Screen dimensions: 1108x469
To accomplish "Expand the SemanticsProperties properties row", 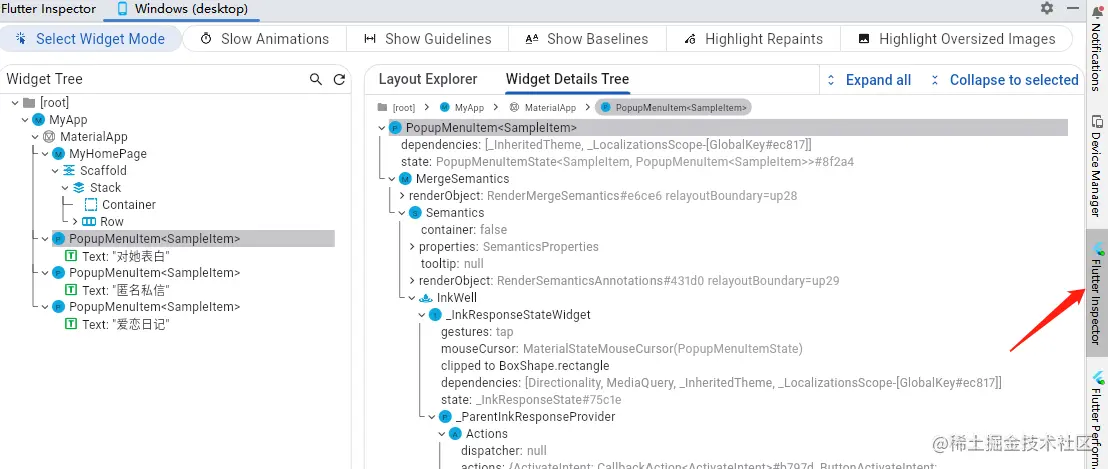I will (x=412, y=247).
